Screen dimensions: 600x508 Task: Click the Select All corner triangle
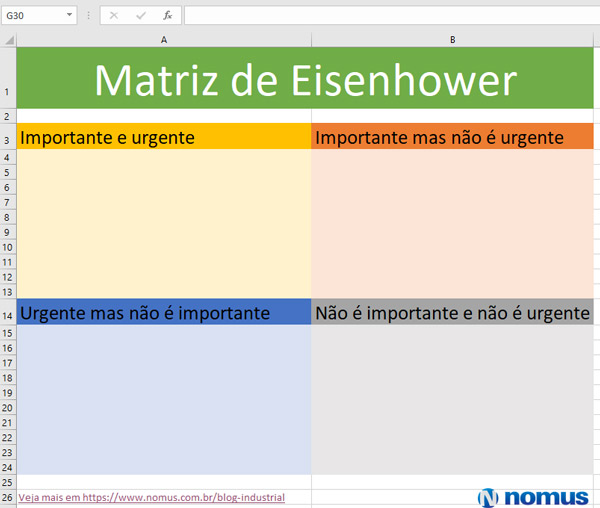pyautogui.click(x=8, y=39)
